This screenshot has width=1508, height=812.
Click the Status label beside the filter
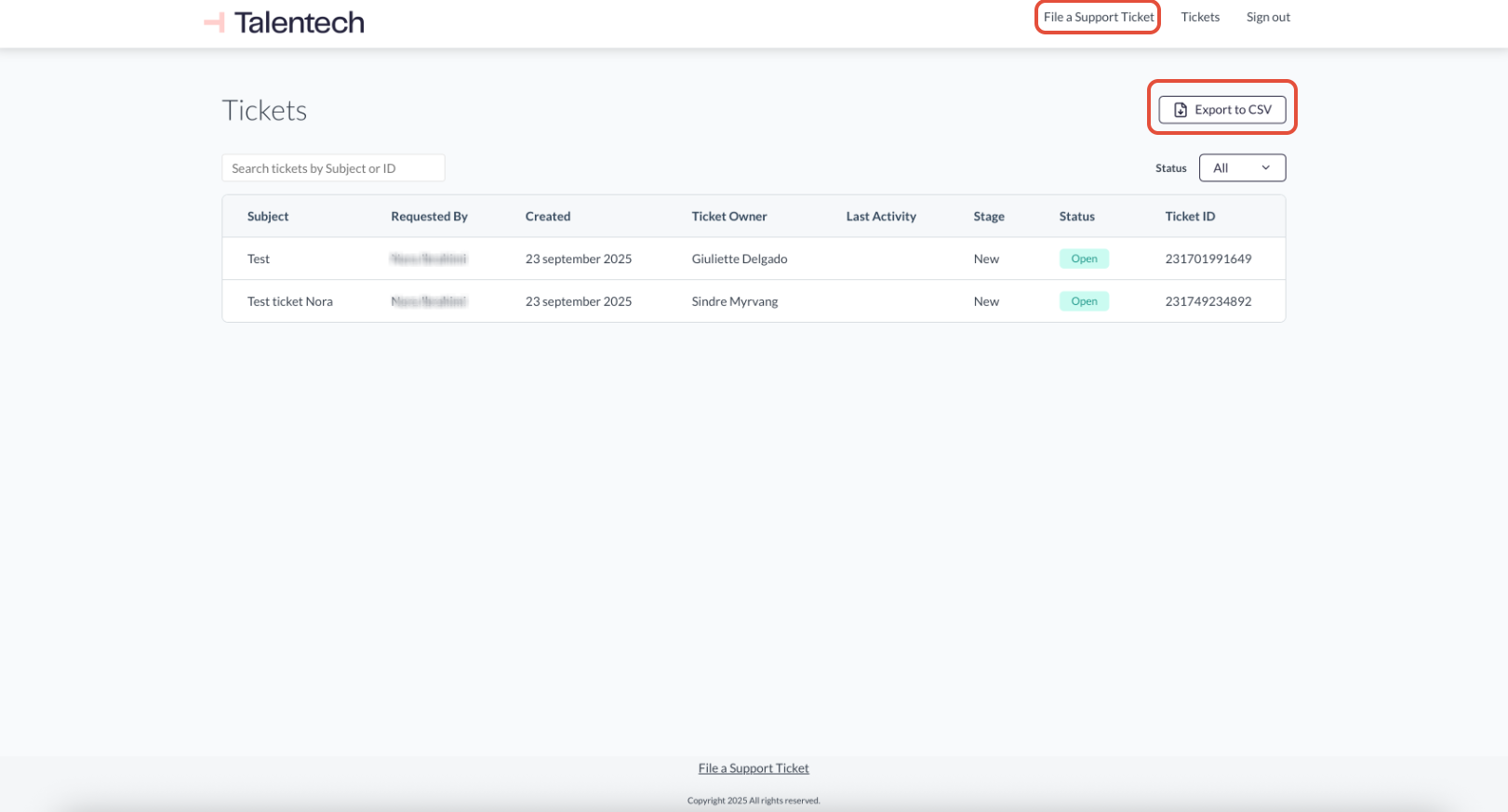click(1171, 168)
